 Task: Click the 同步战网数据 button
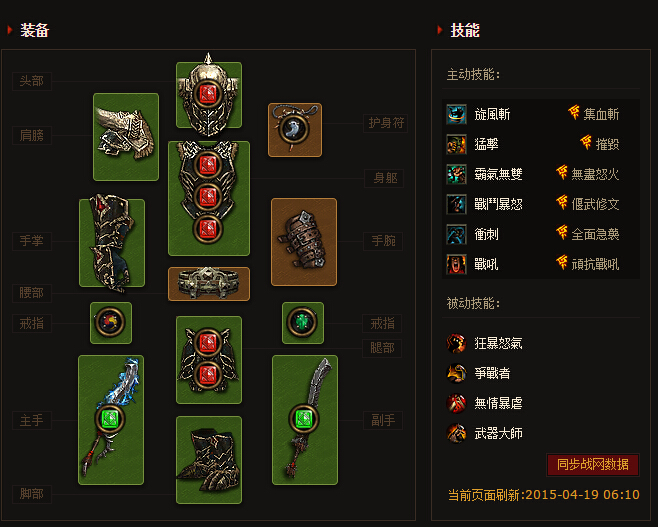tap(593, 464)
